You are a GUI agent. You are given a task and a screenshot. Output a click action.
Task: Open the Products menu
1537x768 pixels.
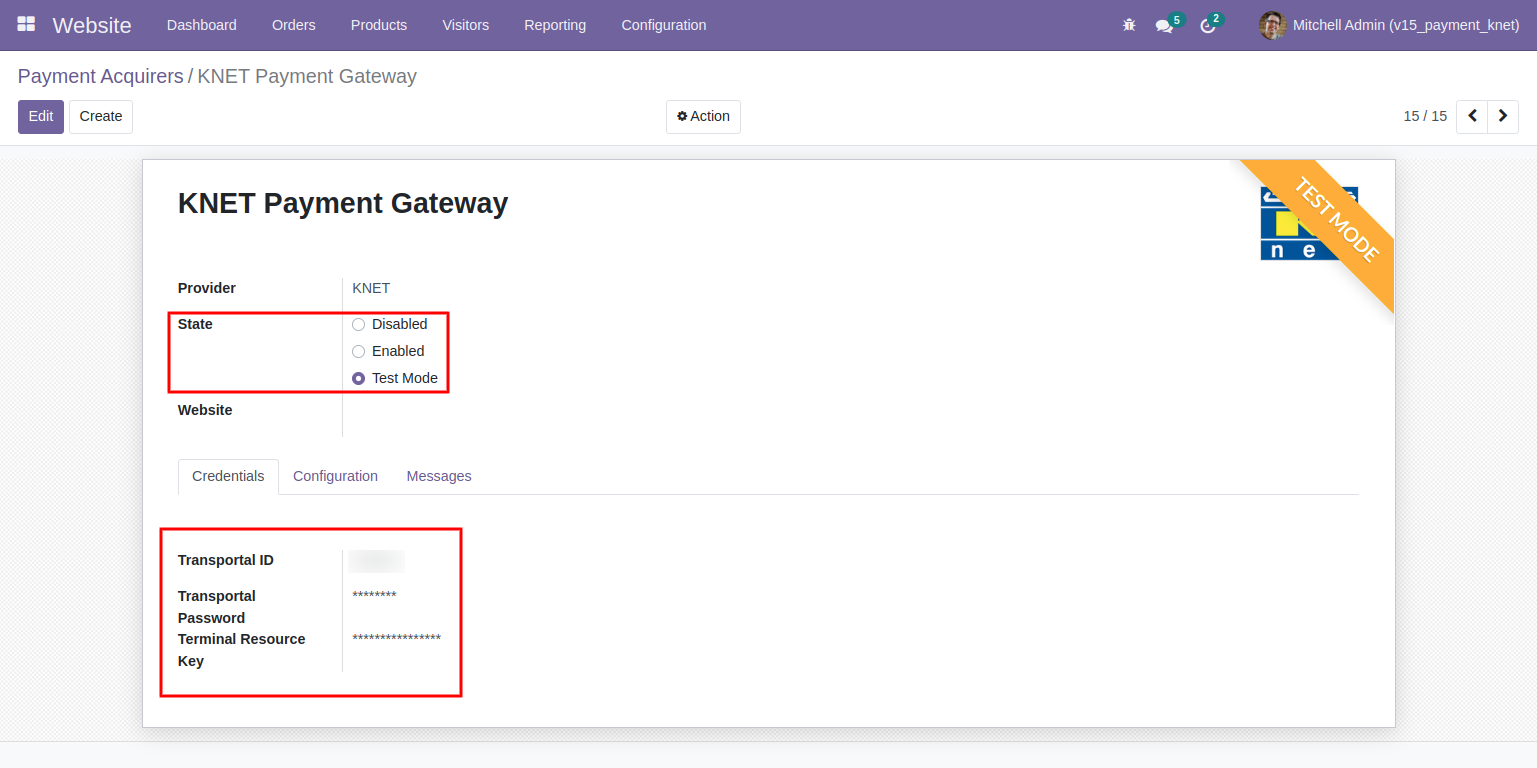coord(379,25)
